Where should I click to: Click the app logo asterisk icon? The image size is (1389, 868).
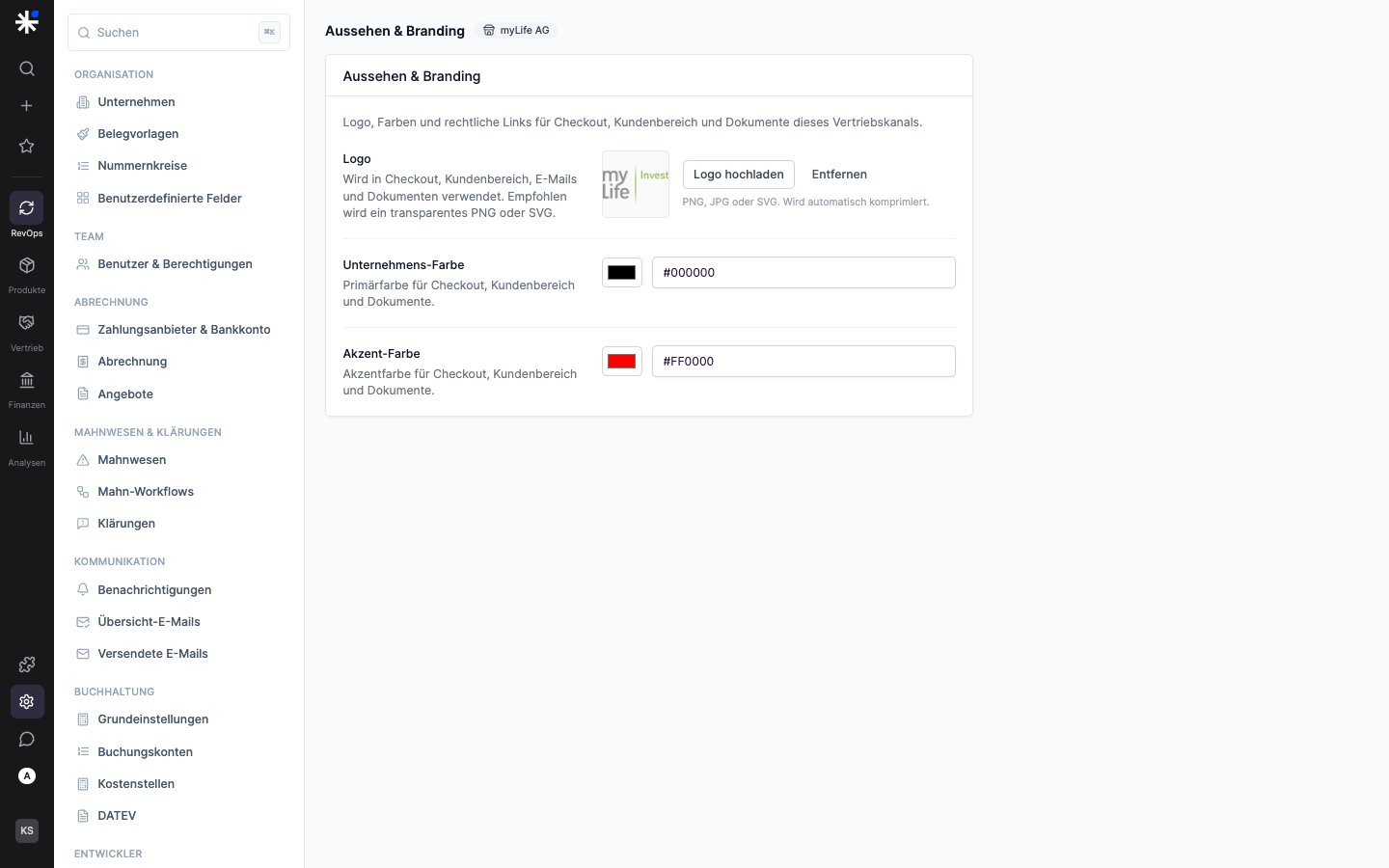(27, 21)
